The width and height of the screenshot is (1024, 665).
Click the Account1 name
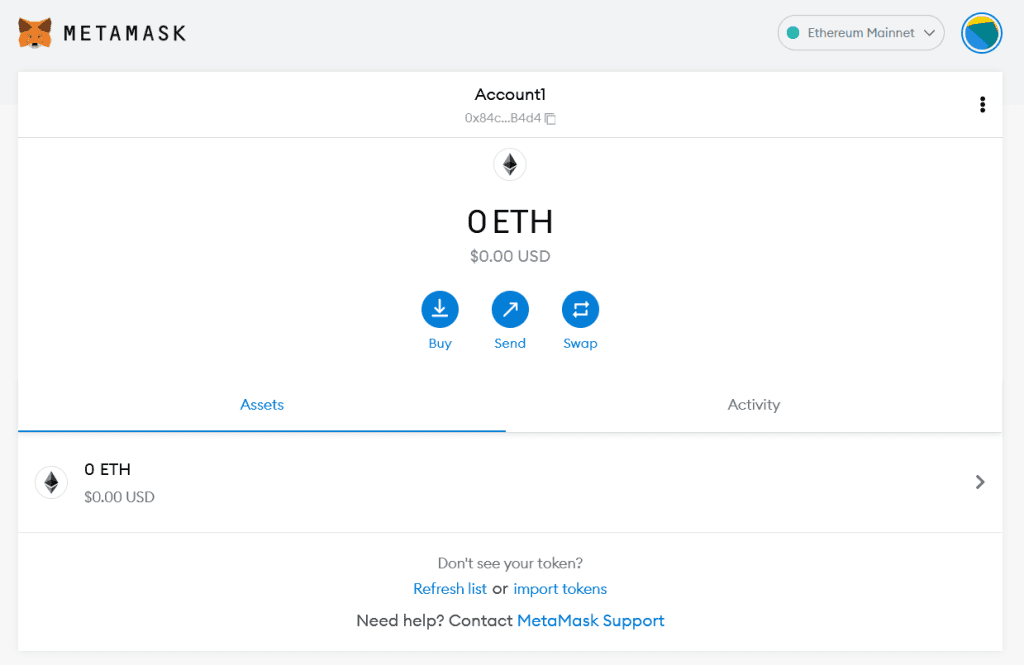(510, 95)
